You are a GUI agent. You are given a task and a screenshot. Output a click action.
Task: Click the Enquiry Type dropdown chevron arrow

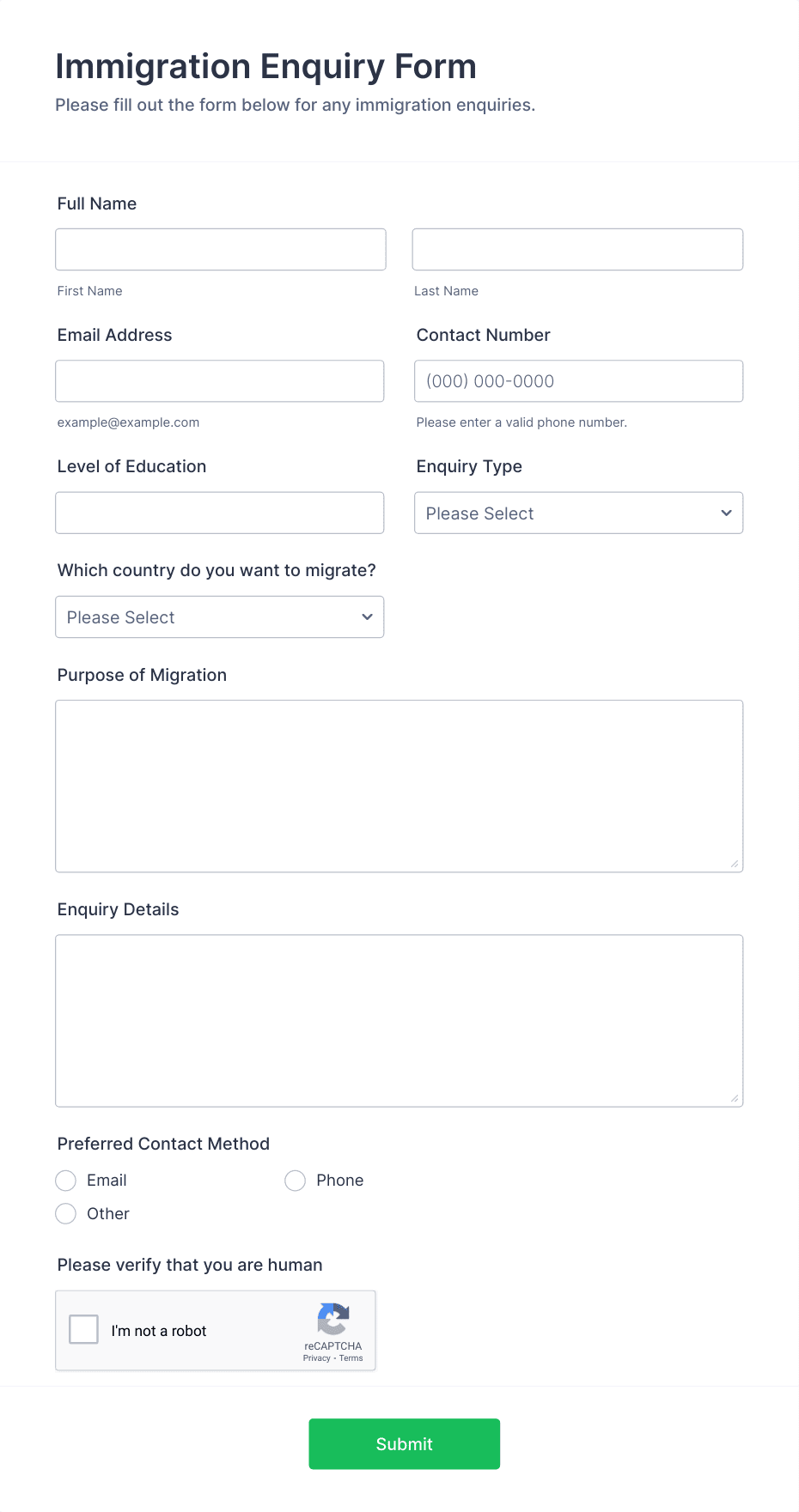[726, 513]
